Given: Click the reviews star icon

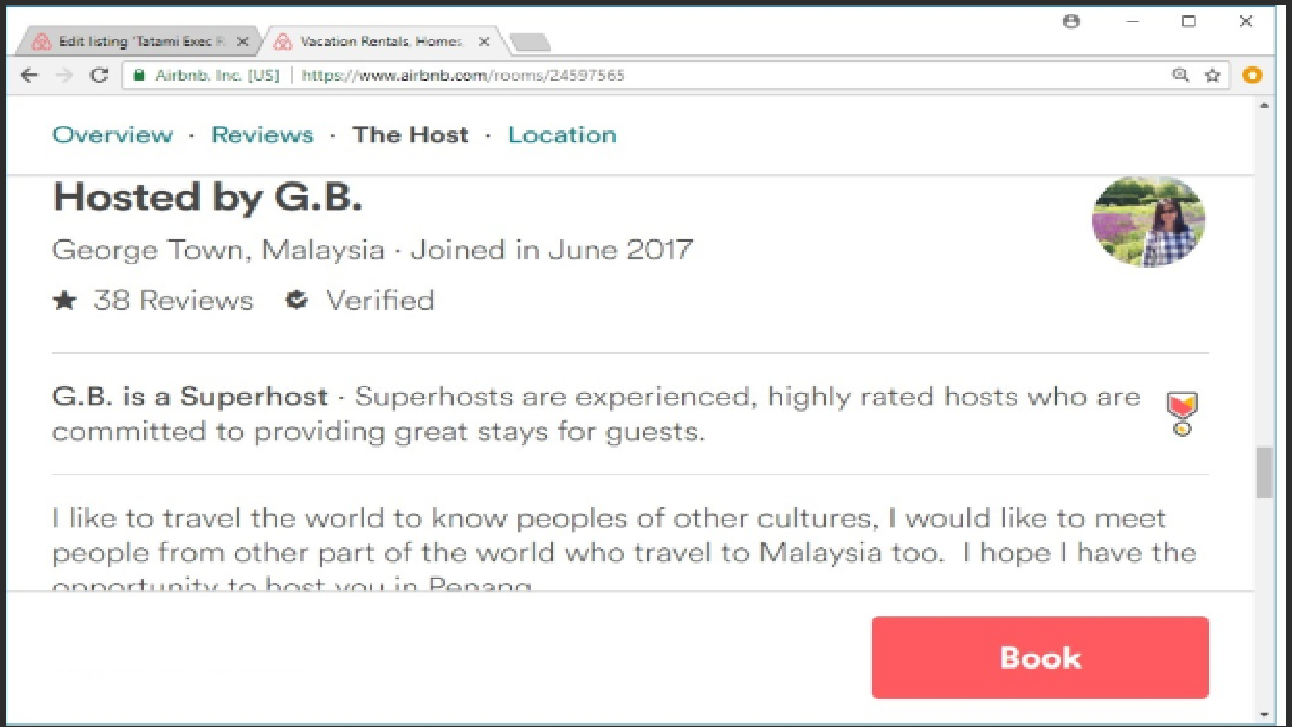Looking at the screenshot, I should pos(65,300).
